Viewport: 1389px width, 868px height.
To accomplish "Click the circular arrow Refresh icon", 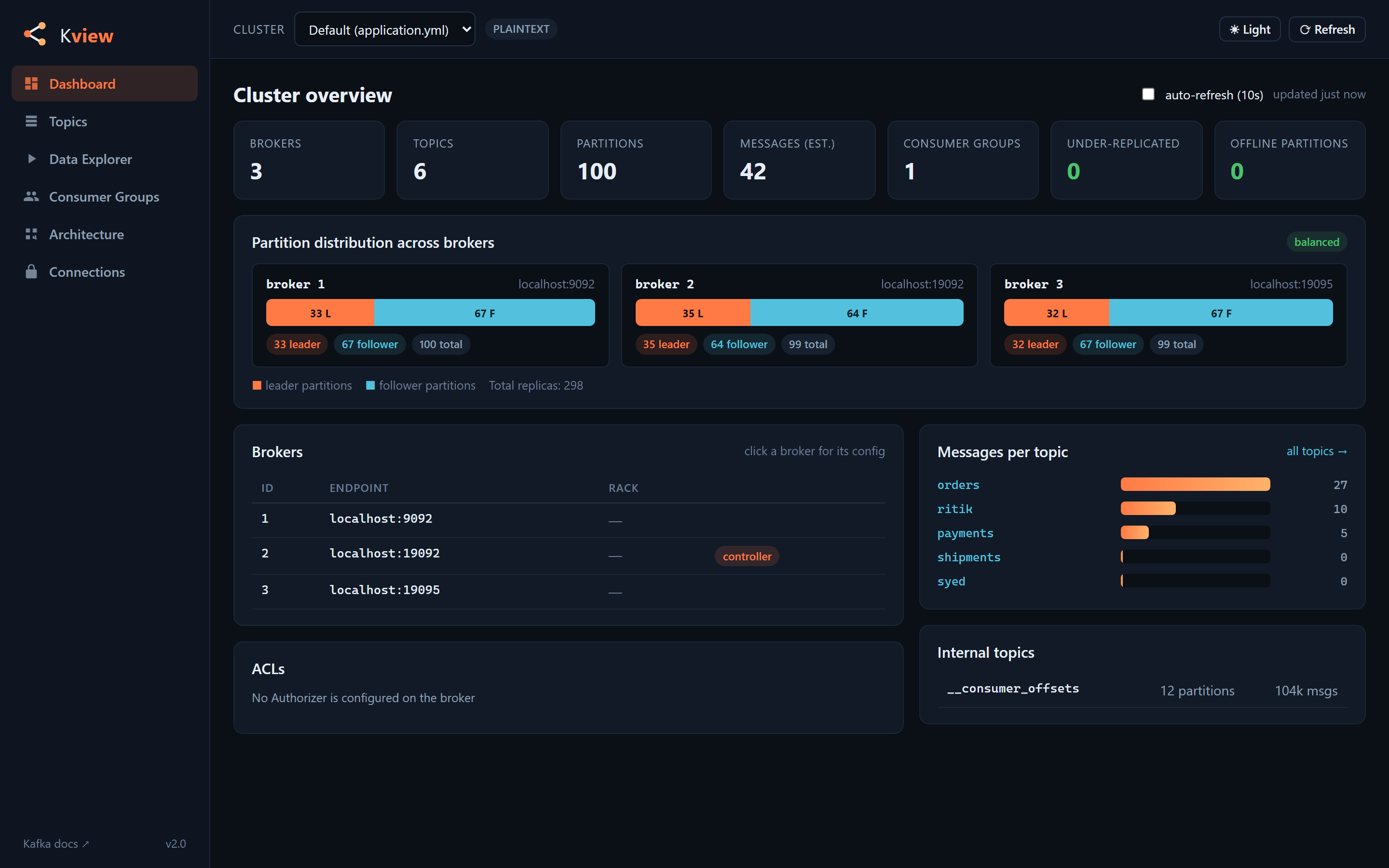I will tap(1305, 29).
